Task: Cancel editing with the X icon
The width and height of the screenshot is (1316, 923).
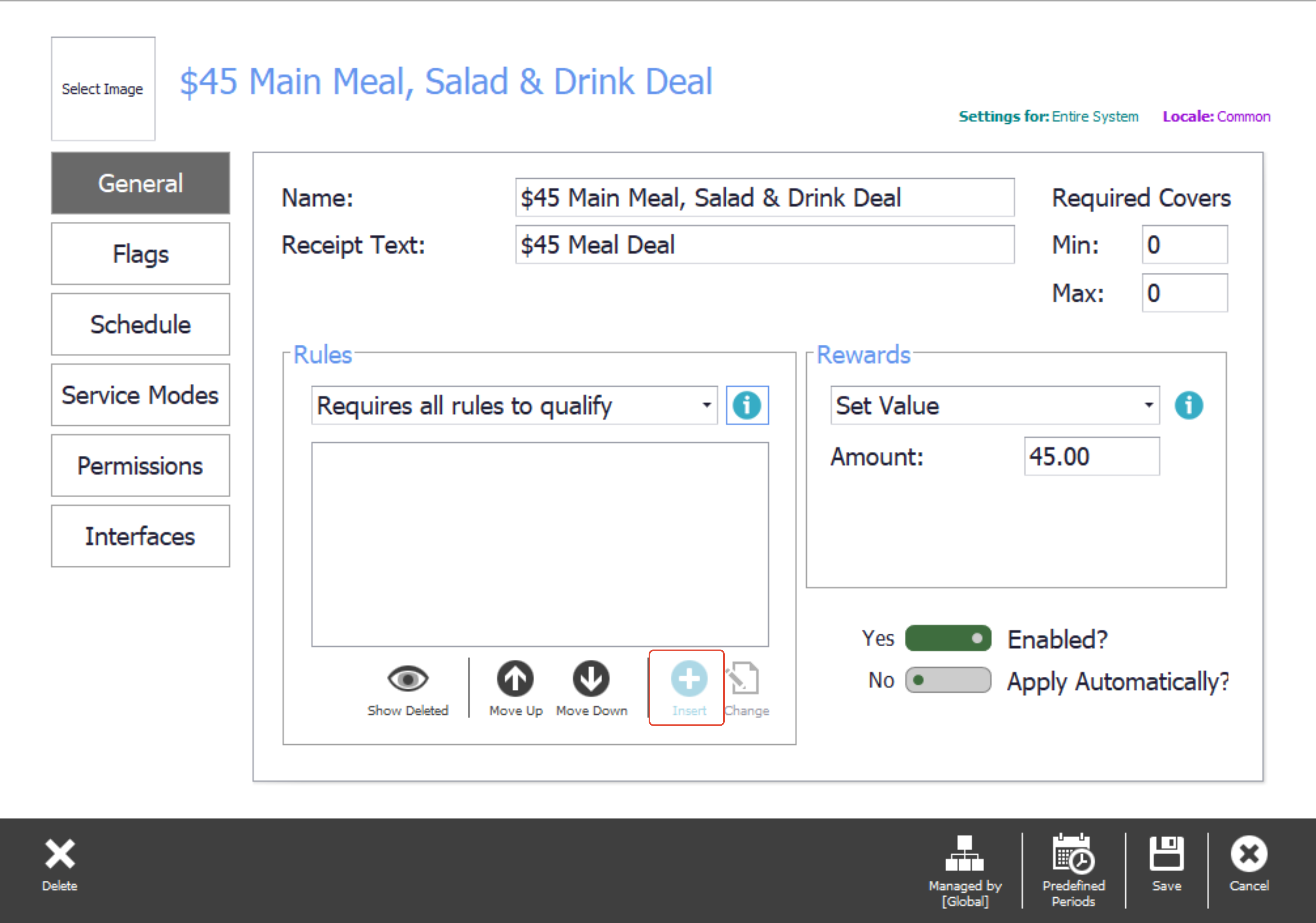Action: (x=1248, y=854)
